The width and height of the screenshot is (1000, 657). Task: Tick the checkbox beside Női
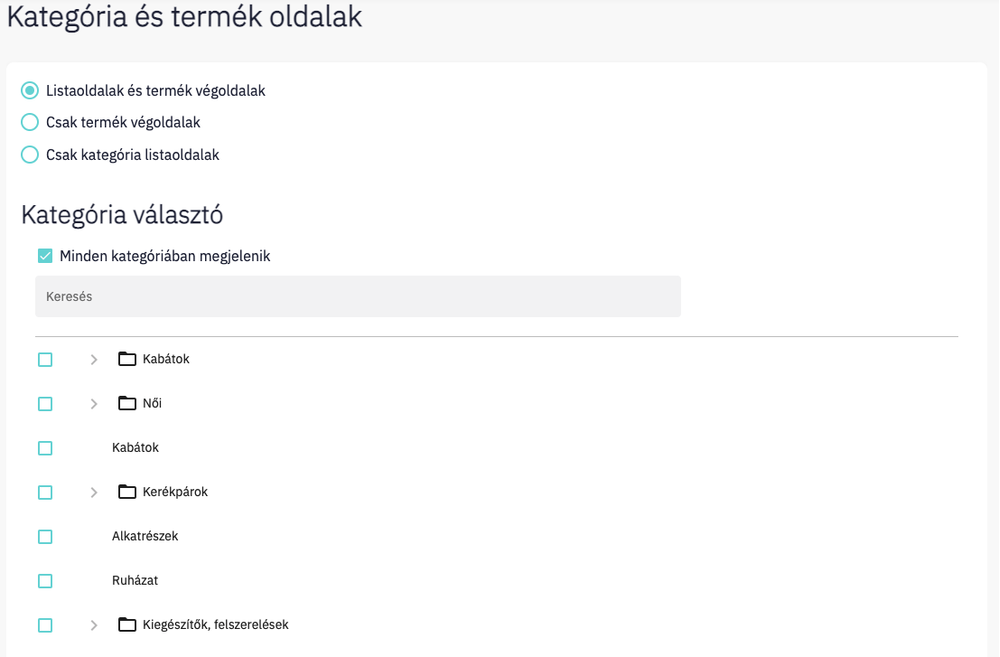pyautogui.click(x=45, y=403)
